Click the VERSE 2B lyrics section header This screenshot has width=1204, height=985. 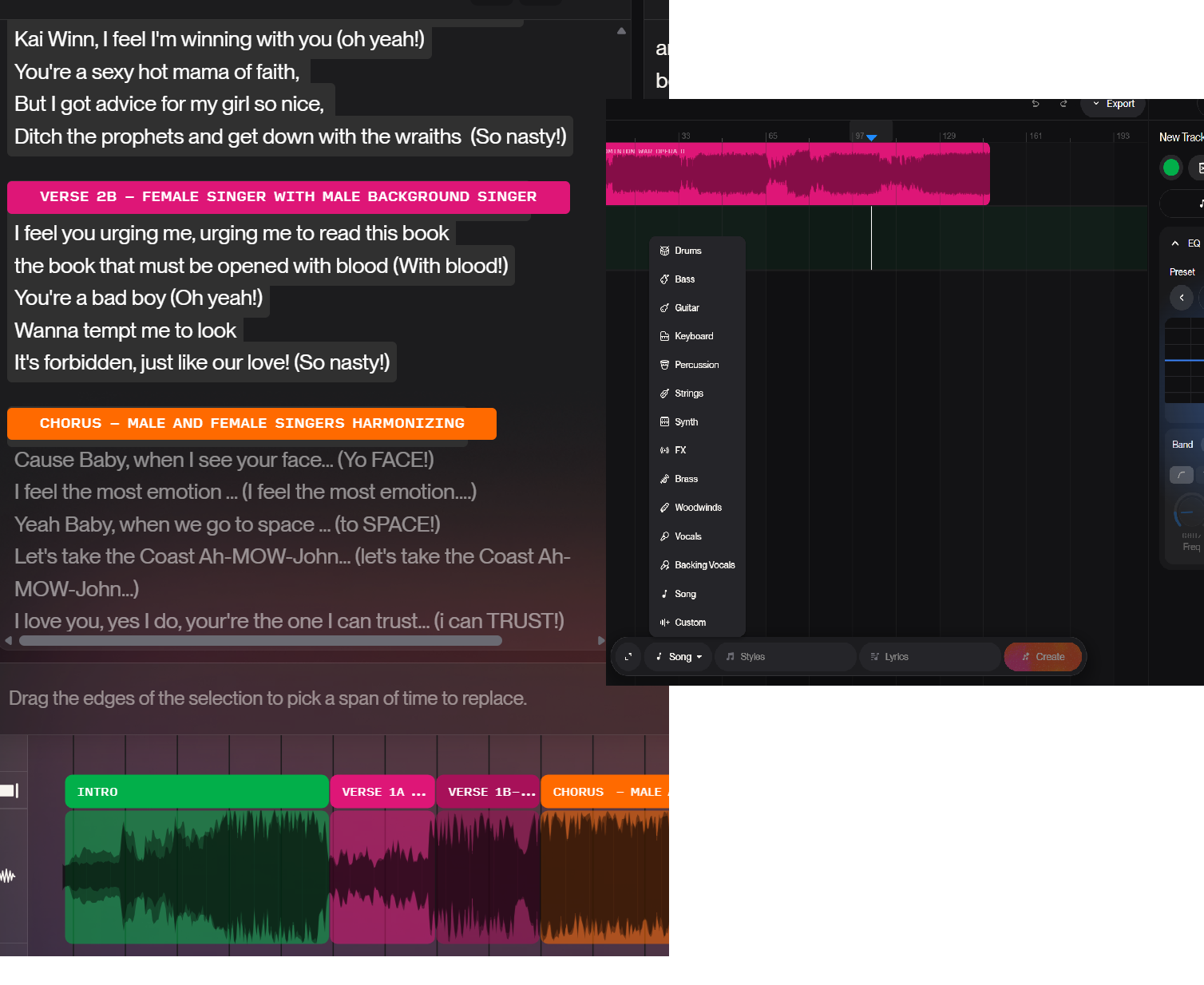tap(288, 197)
